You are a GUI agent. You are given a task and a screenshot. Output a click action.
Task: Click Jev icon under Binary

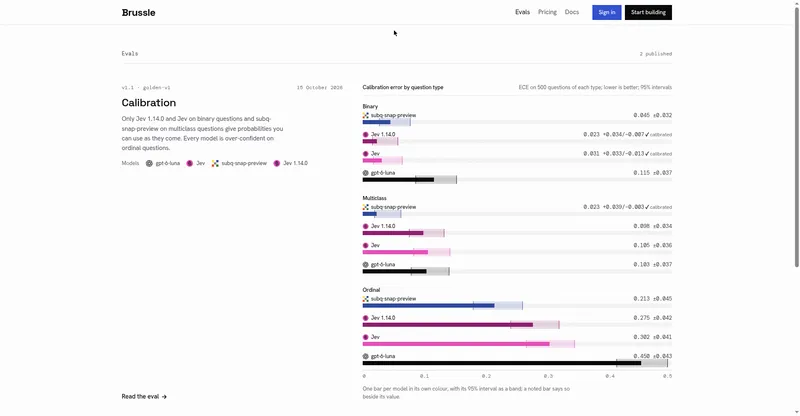(x=365, y=154)
